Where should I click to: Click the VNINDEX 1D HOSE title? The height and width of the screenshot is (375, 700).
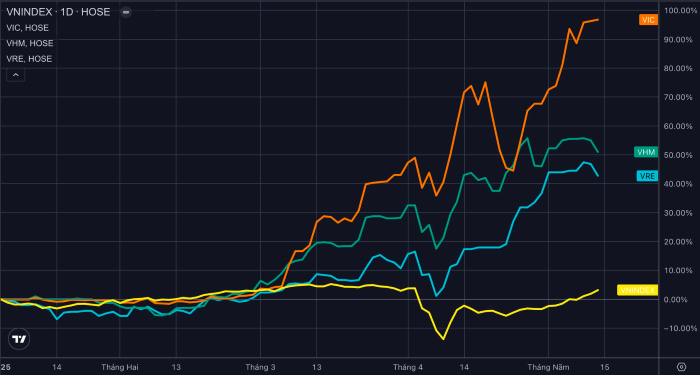coord(58,12)
